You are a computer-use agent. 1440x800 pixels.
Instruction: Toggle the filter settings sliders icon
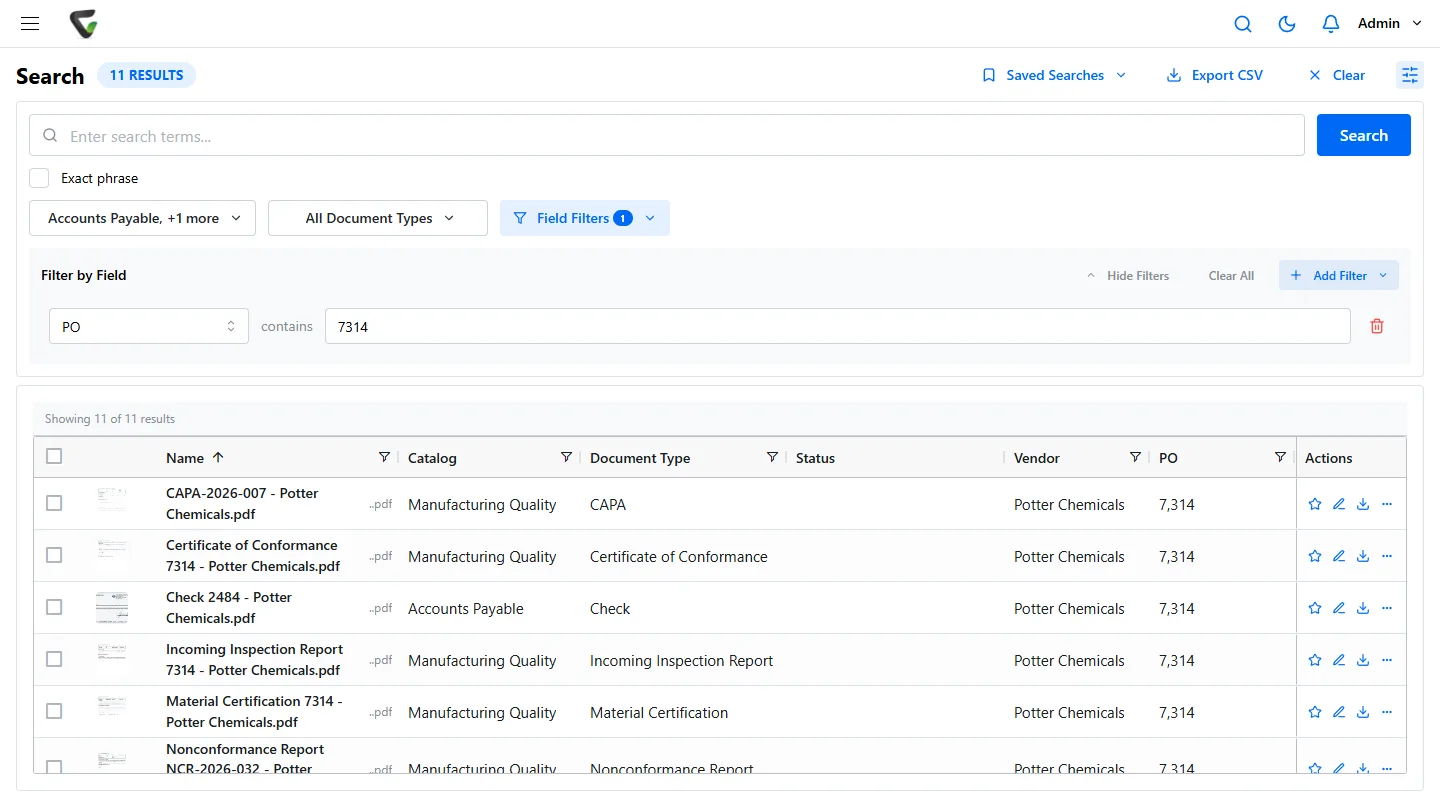click(1410, 75)
